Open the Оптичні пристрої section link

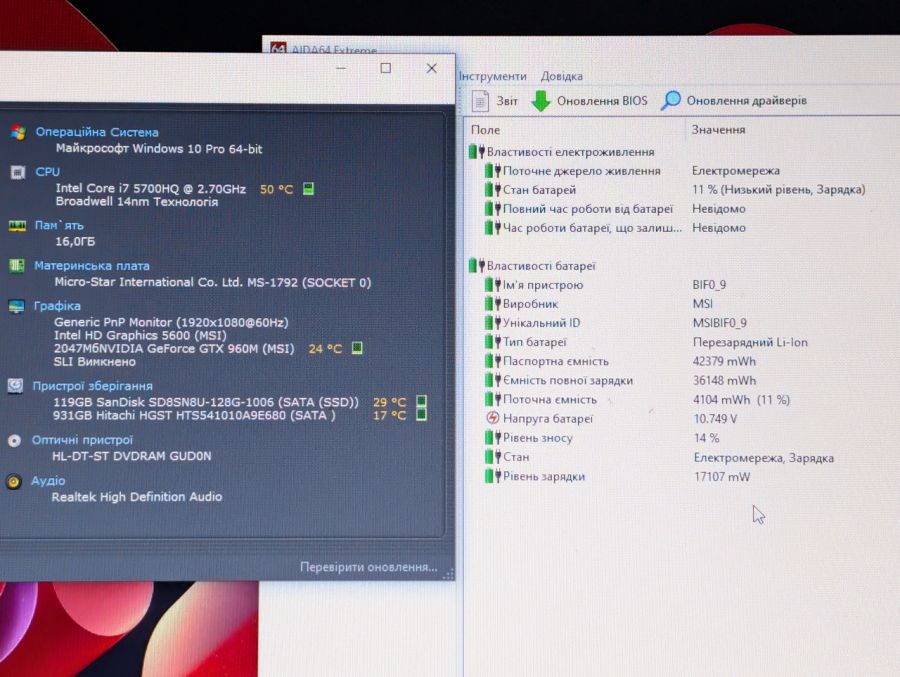(x=82, y=440)
